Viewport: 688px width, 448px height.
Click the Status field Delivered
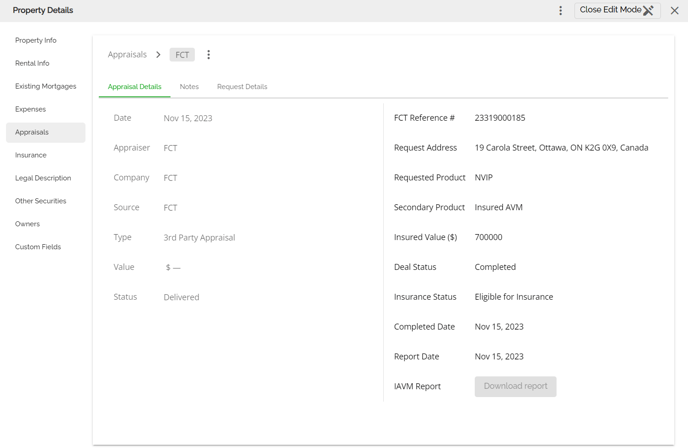click(x=181, y=297)
